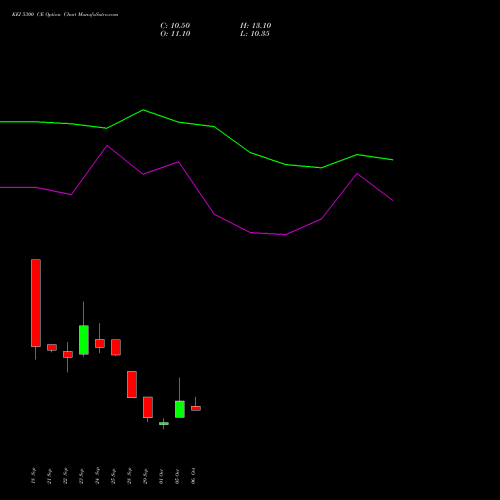Select the close value C: 10.50

(x=175, y=26)
